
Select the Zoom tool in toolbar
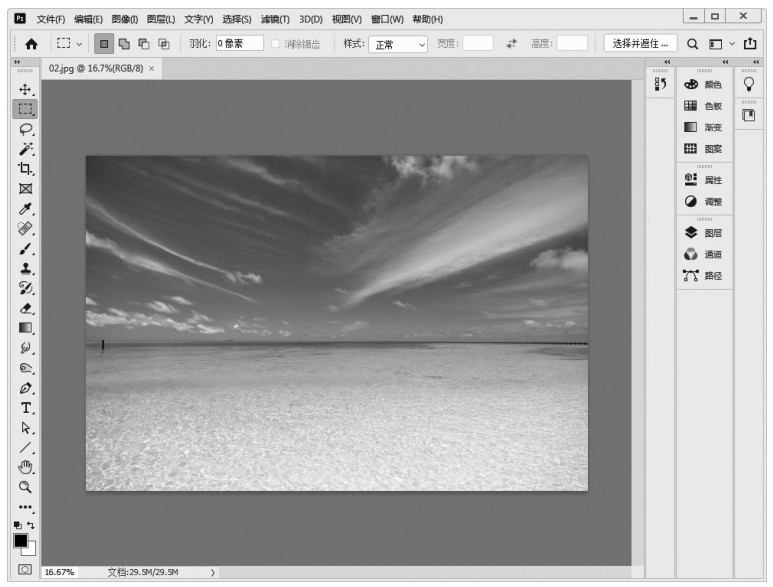[x=25, y=487]
